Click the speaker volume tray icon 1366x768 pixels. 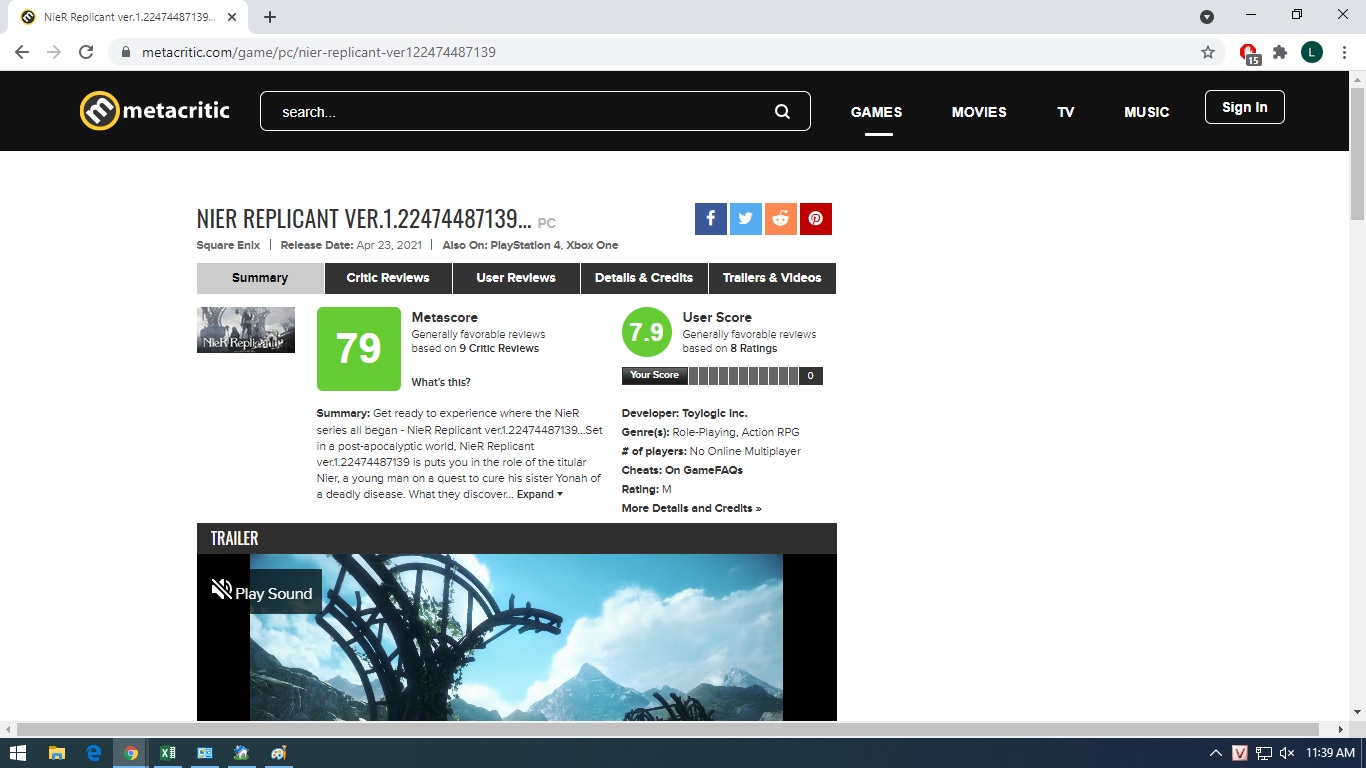click(x=1287, y=753)
